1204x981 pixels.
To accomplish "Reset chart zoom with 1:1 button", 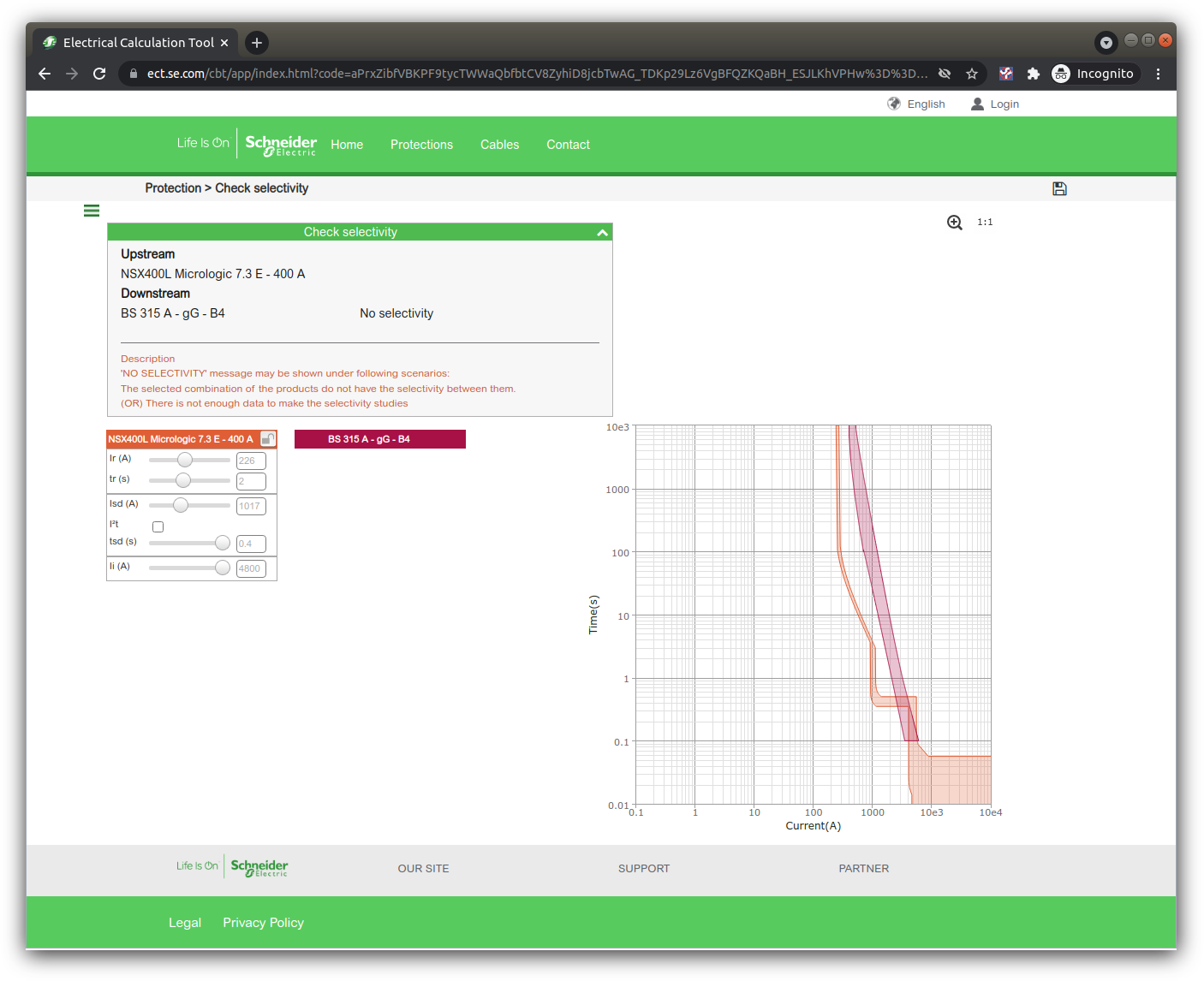I will [x=985, y=223].
